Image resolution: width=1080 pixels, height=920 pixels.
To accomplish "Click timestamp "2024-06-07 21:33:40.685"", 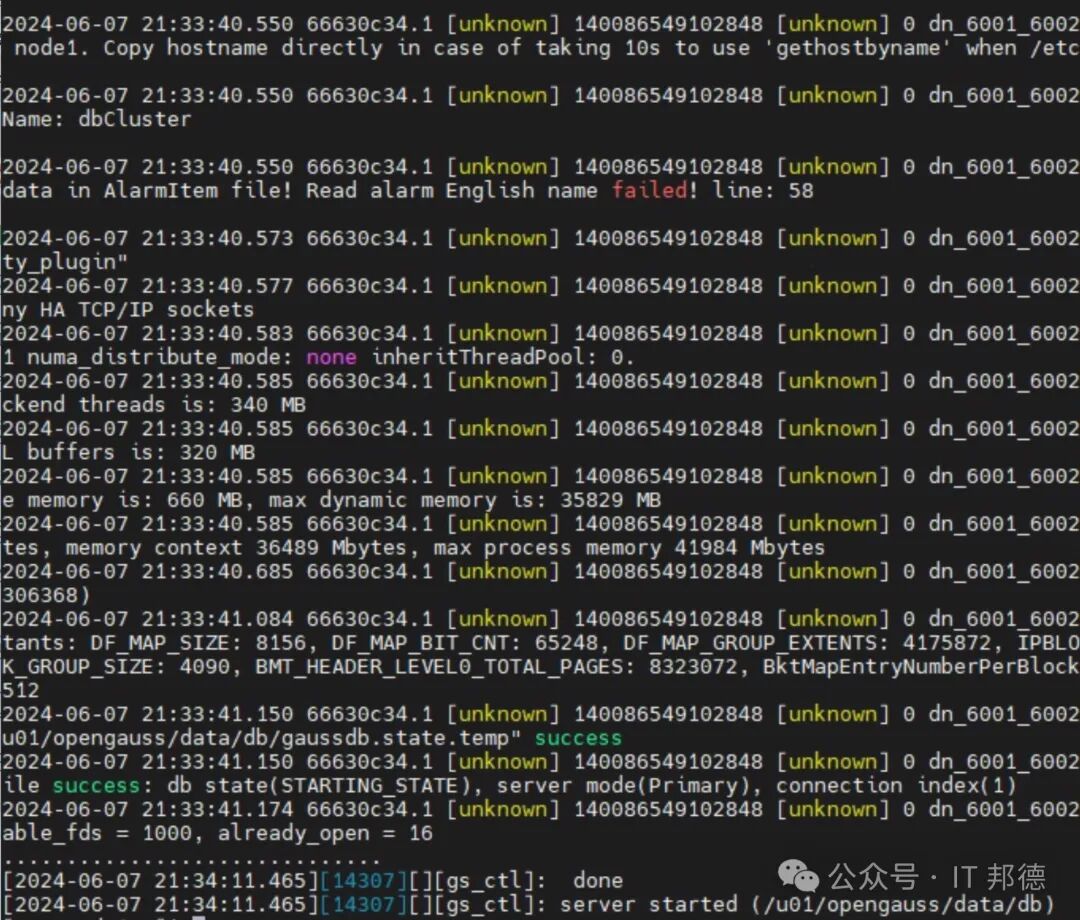I will (147, 571).
